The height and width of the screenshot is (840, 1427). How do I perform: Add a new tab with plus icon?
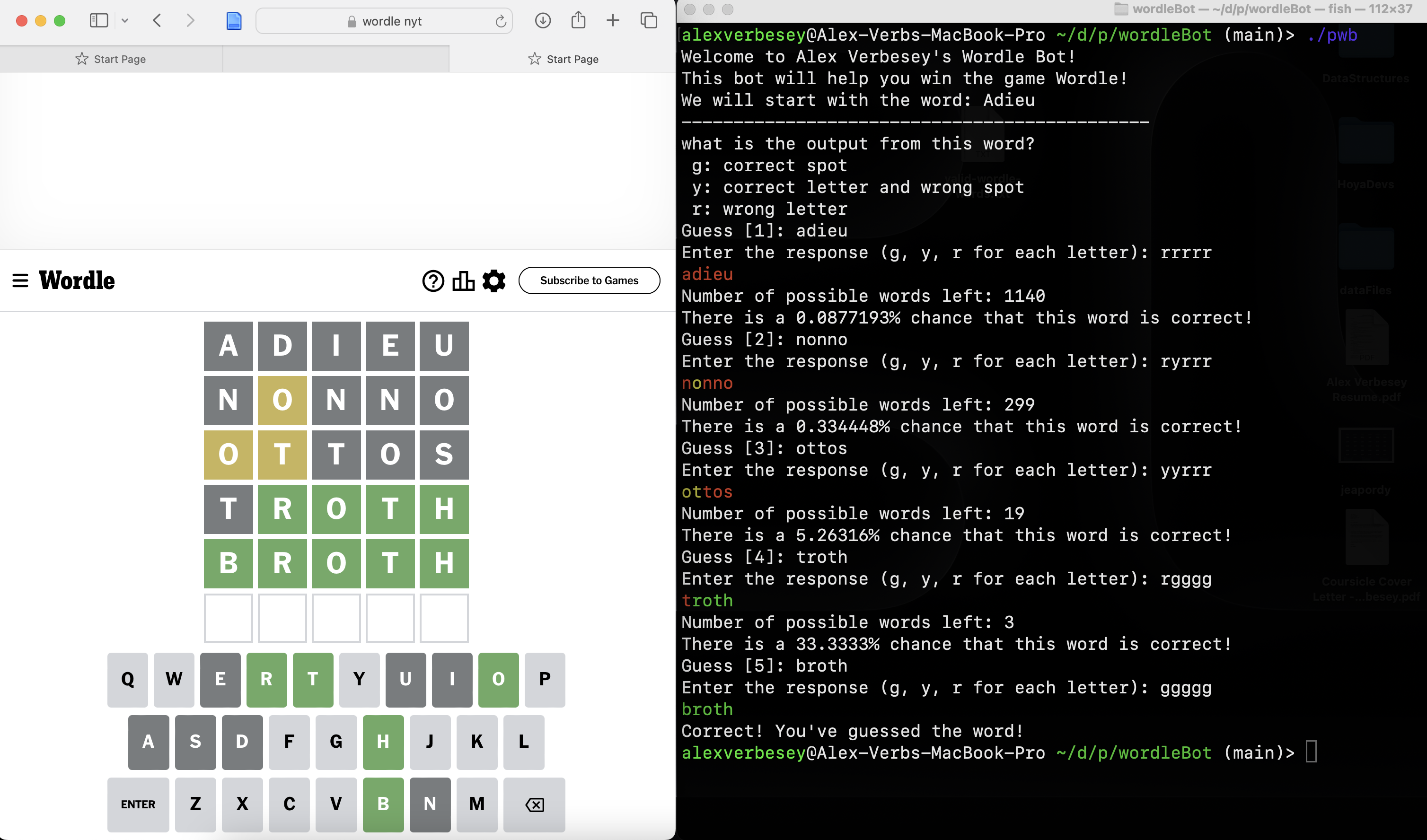[x=613, y=21]
